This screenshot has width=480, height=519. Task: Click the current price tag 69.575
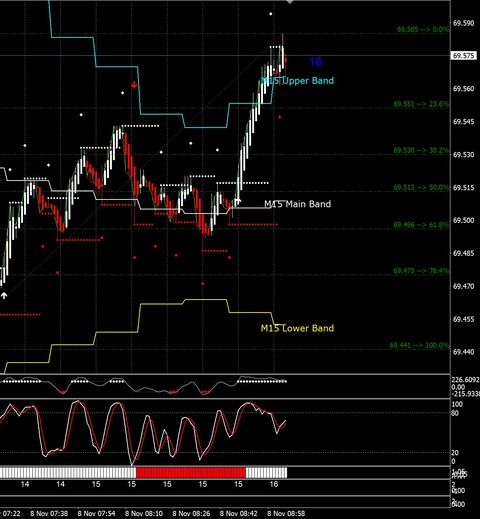(464, 56)
